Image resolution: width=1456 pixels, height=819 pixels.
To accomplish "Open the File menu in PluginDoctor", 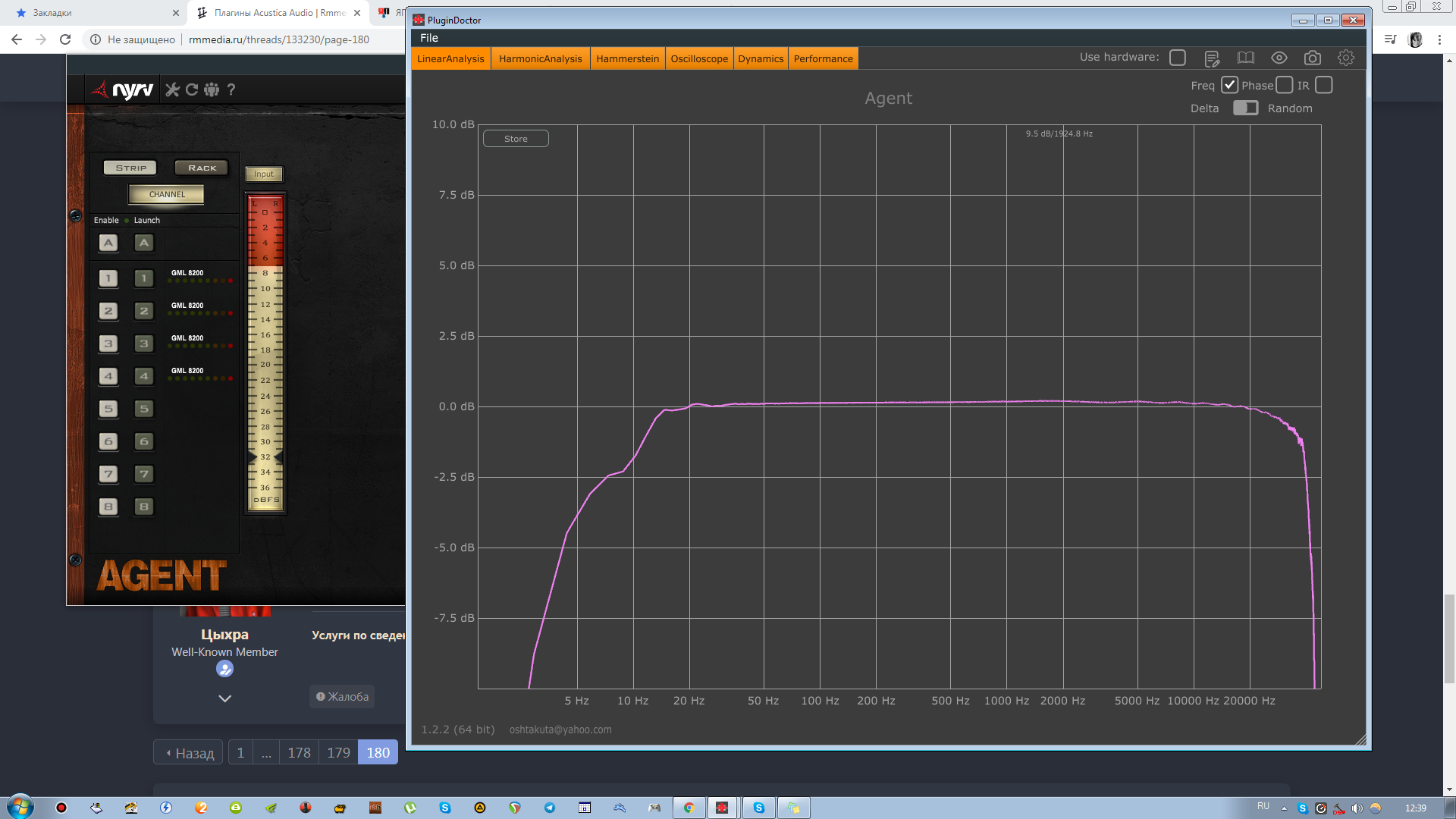I will [x=429, y=38].
